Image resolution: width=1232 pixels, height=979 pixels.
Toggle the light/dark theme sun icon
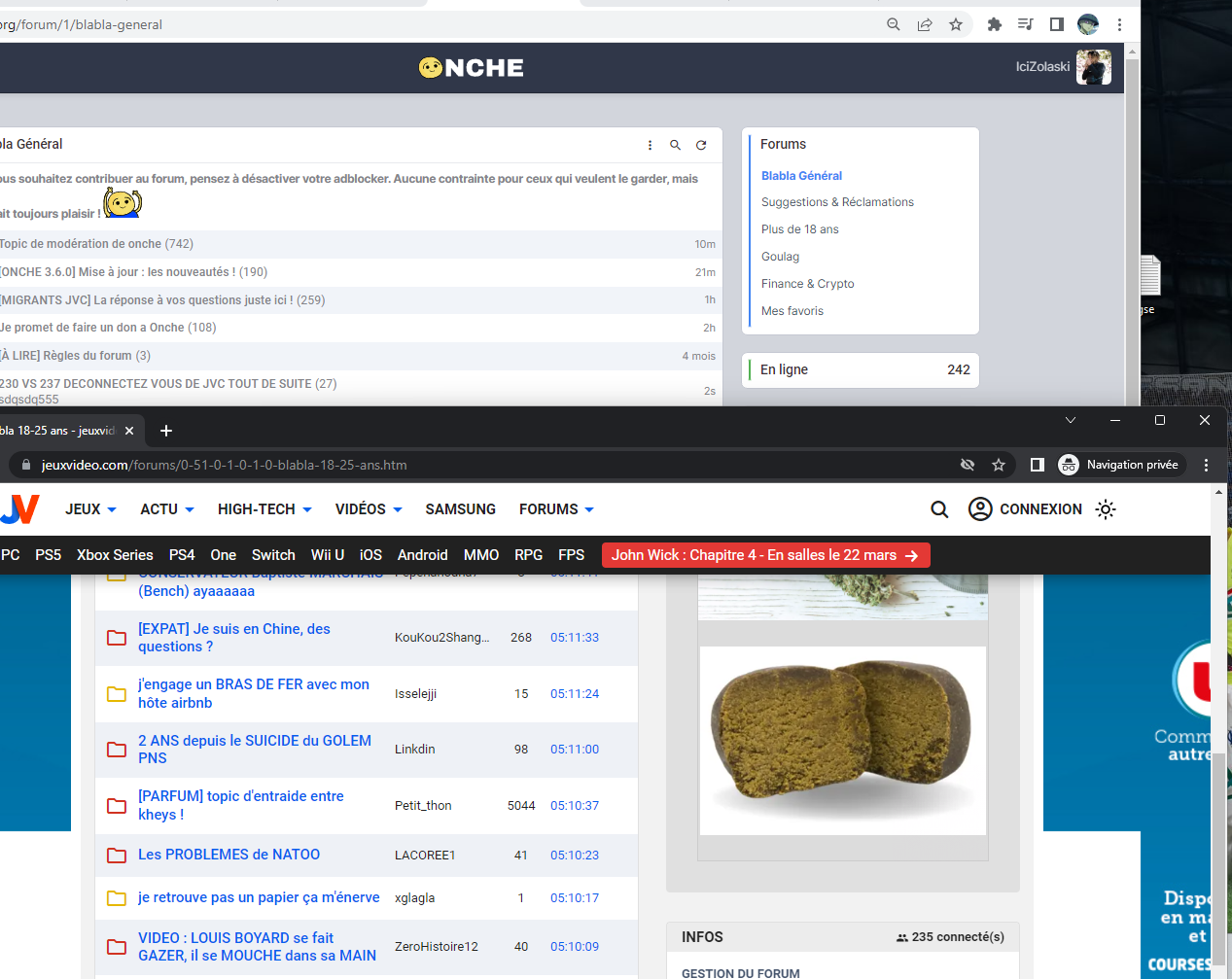pyautogui.click(x=1106, y=509)
